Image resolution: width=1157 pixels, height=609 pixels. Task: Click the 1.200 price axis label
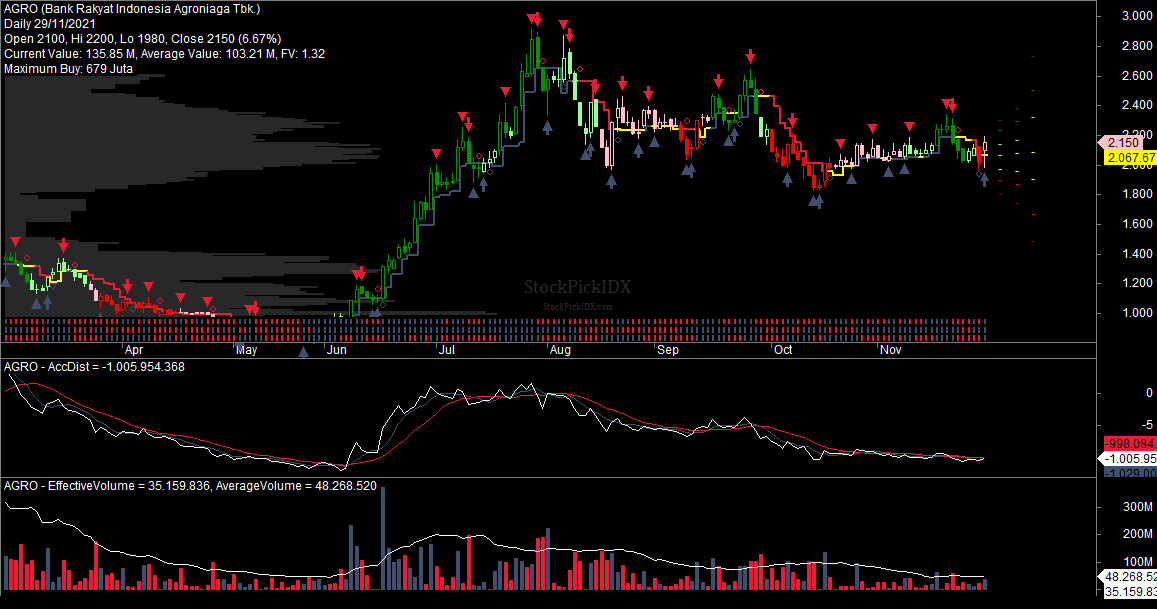[1137, 283]
